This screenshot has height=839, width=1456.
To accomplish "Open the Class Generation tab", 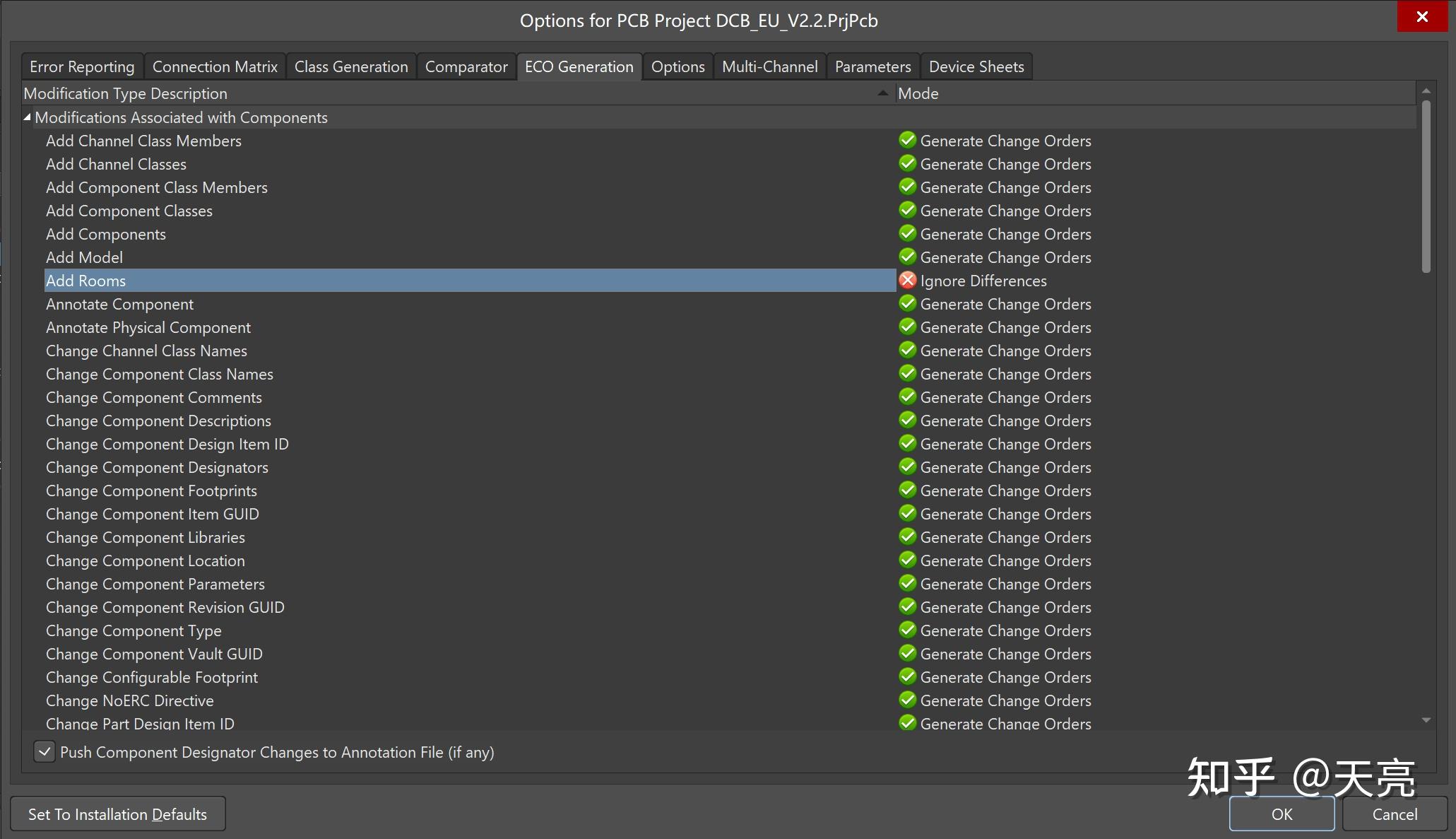I will click(351, 67).
